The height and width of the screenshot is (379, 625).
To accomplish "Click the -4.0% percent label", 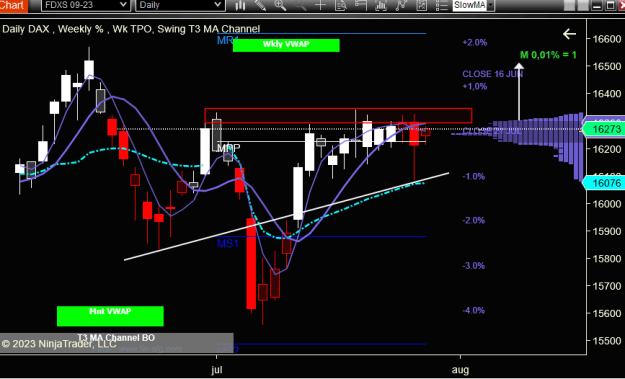I will pos(474,310).
